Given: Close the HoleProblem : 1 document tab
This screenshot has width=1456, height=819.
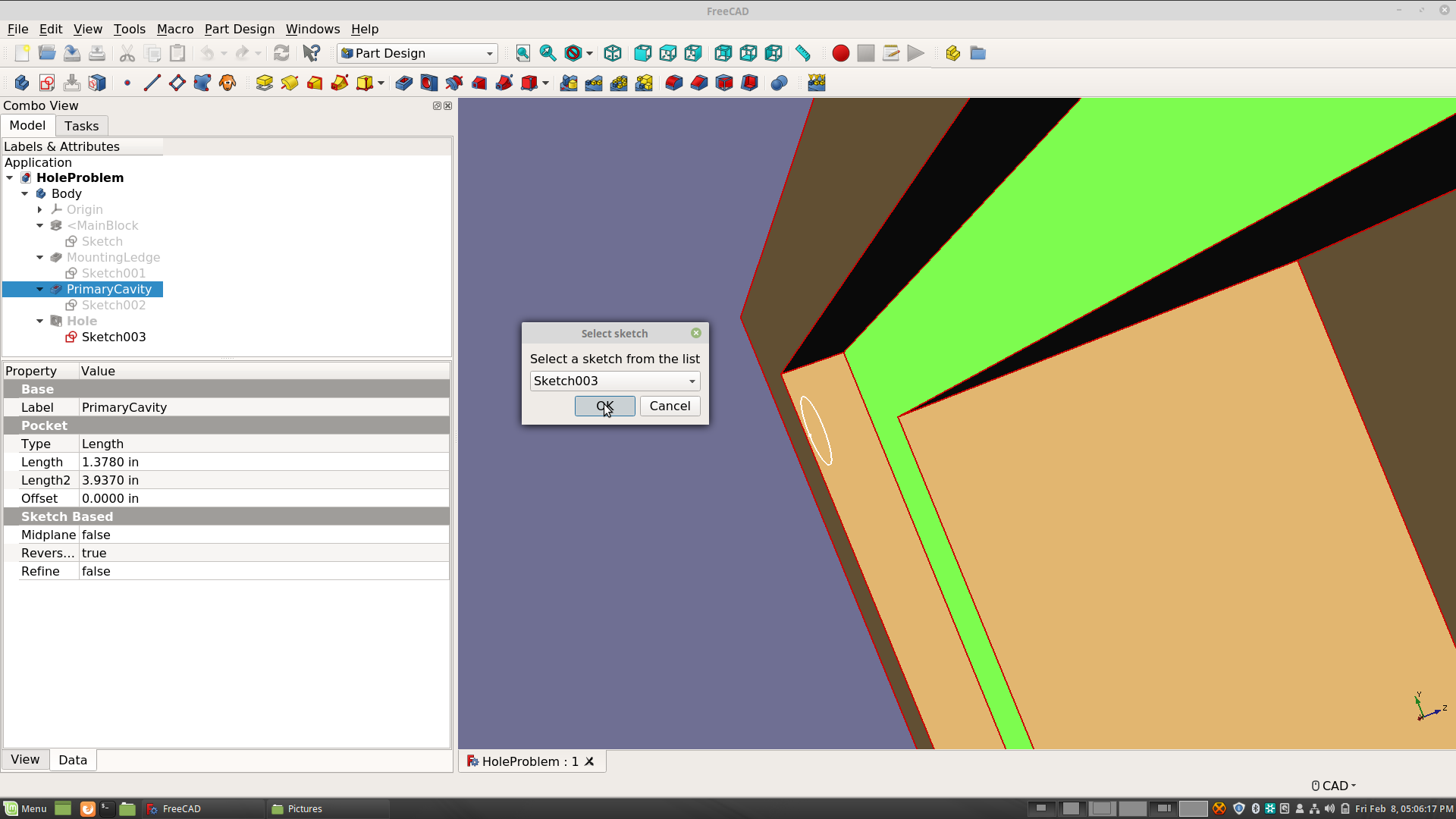Looking at the screenshot, I should coord(589,761).
